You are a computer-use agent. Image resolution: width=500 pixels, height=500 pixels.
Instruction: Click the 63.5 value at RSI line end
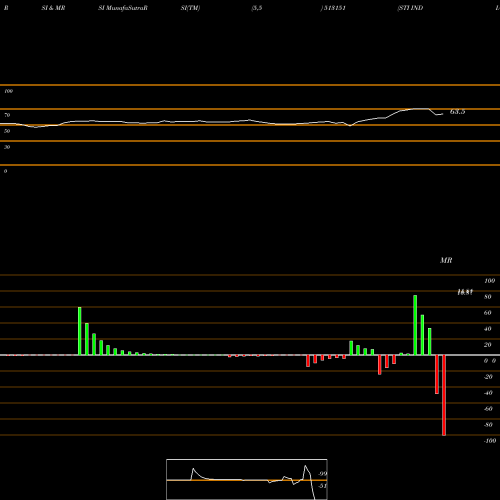click(457, 112)
